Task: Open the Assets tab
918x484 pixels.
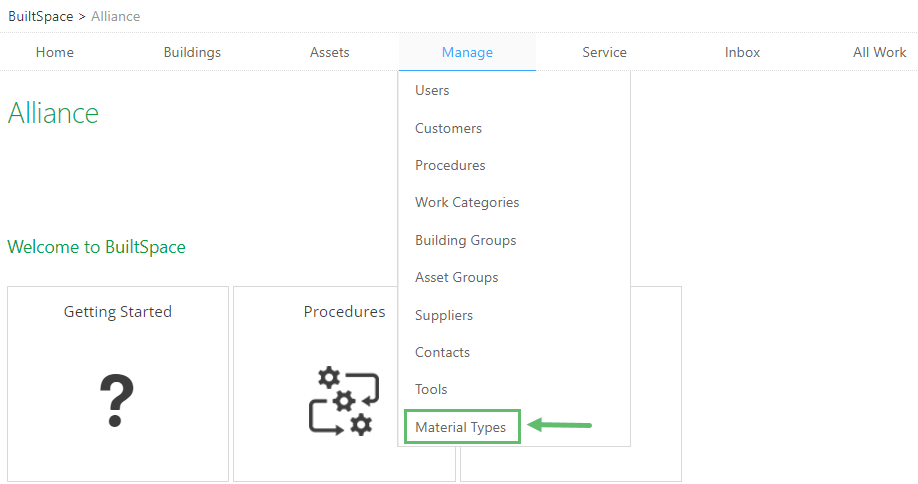Action: click(x=330, y=52)
